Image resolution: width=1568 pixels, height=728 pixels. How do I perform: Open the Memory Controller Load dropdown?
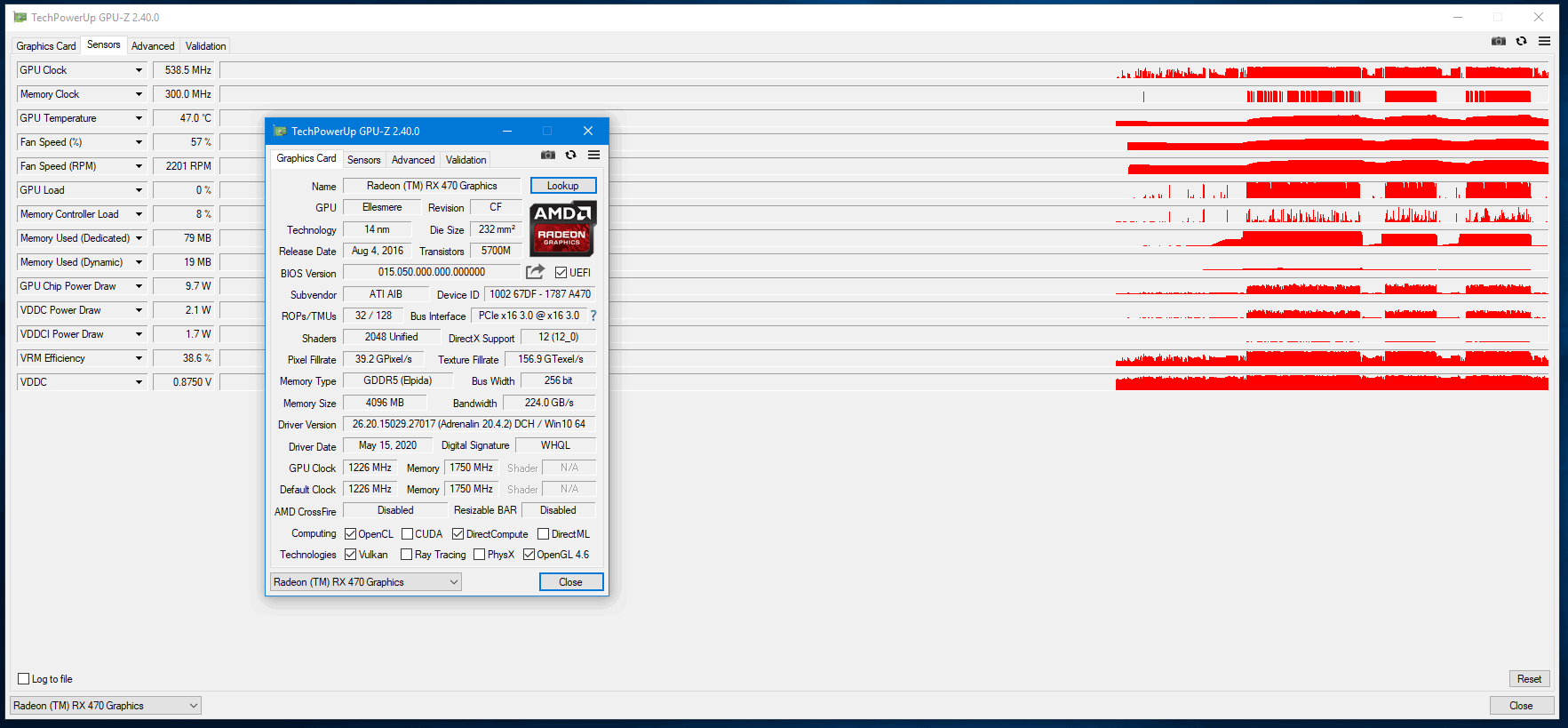point(139,214)
